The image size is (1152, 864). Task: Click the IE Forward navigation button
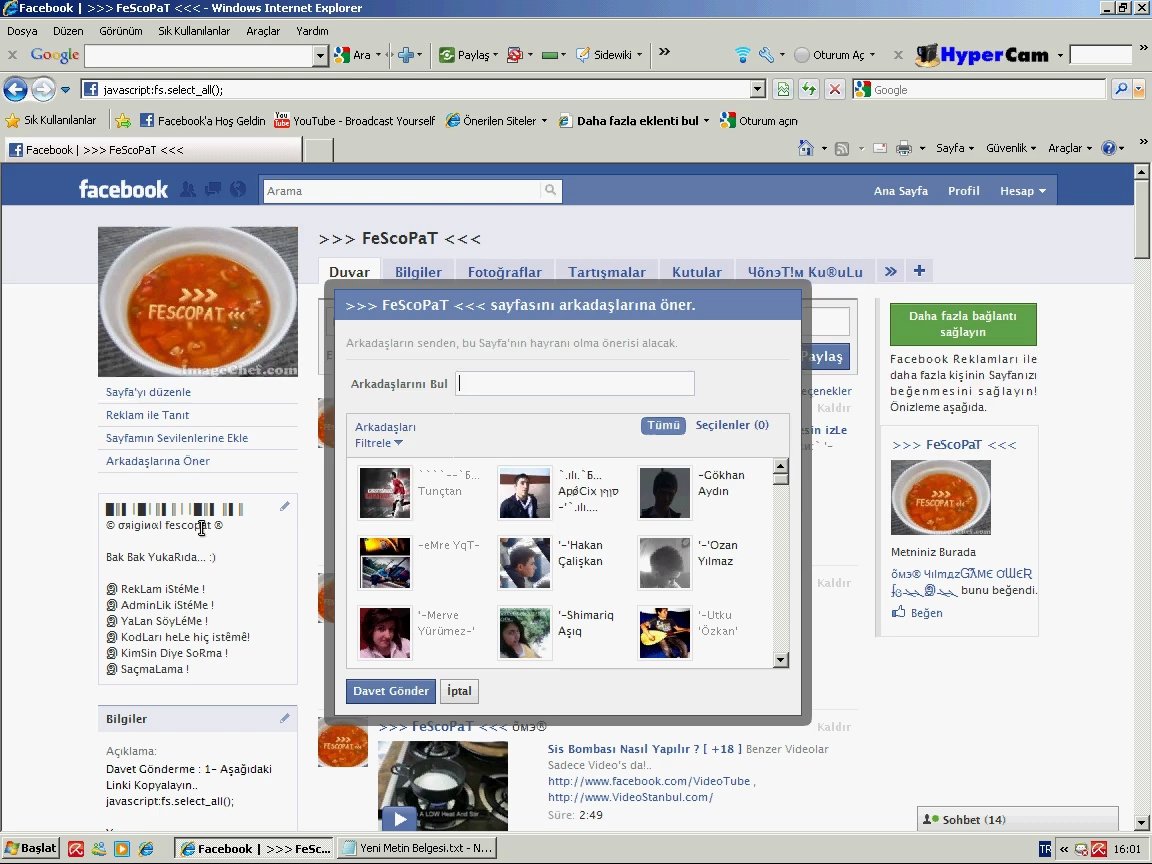43,90
